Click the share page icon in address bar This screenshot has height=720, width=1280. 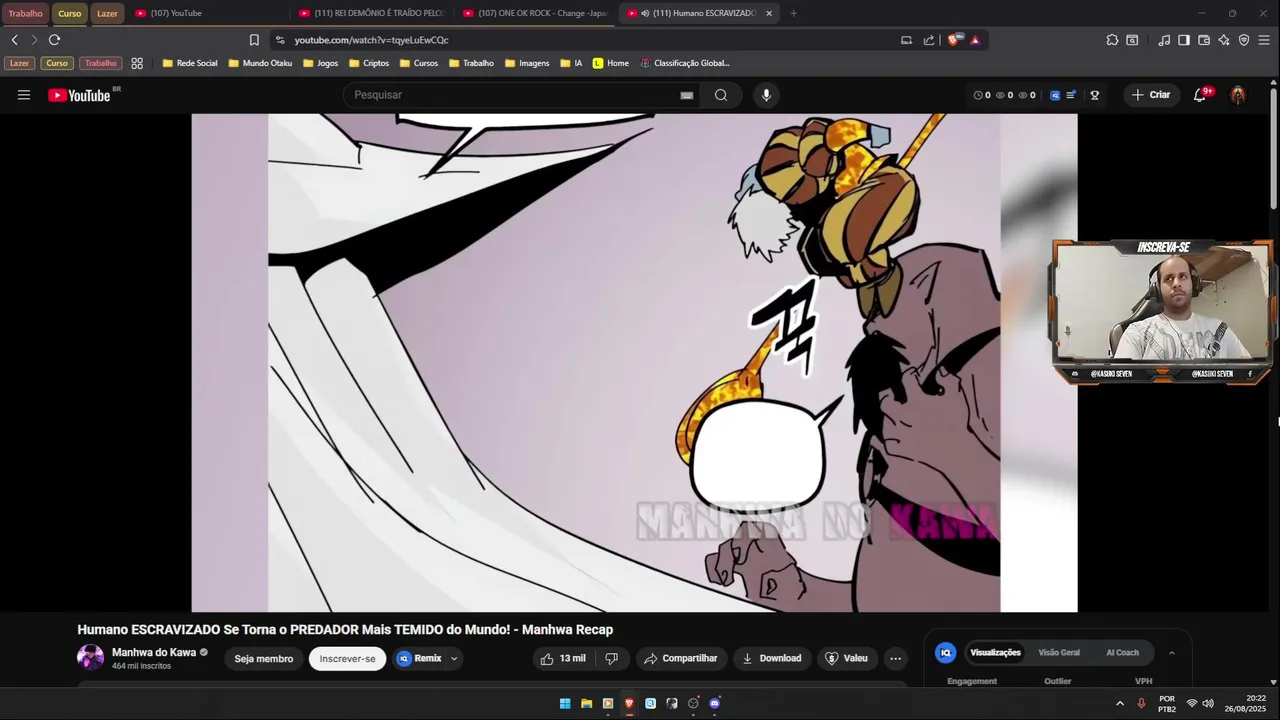pyautogui.click(x=929, y=40)
